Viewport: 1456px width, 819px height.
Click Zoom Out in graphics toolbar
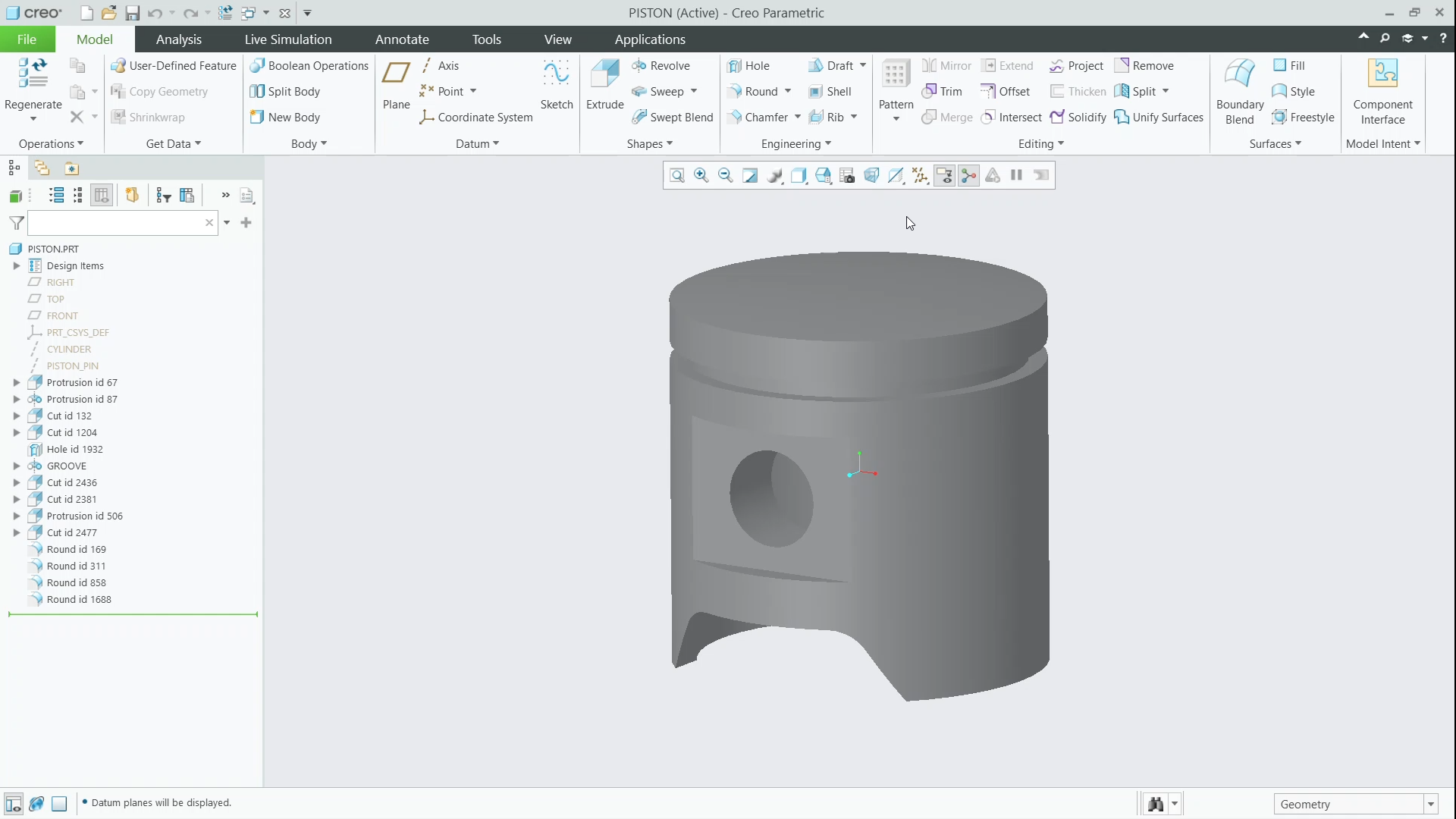[726, 176]
